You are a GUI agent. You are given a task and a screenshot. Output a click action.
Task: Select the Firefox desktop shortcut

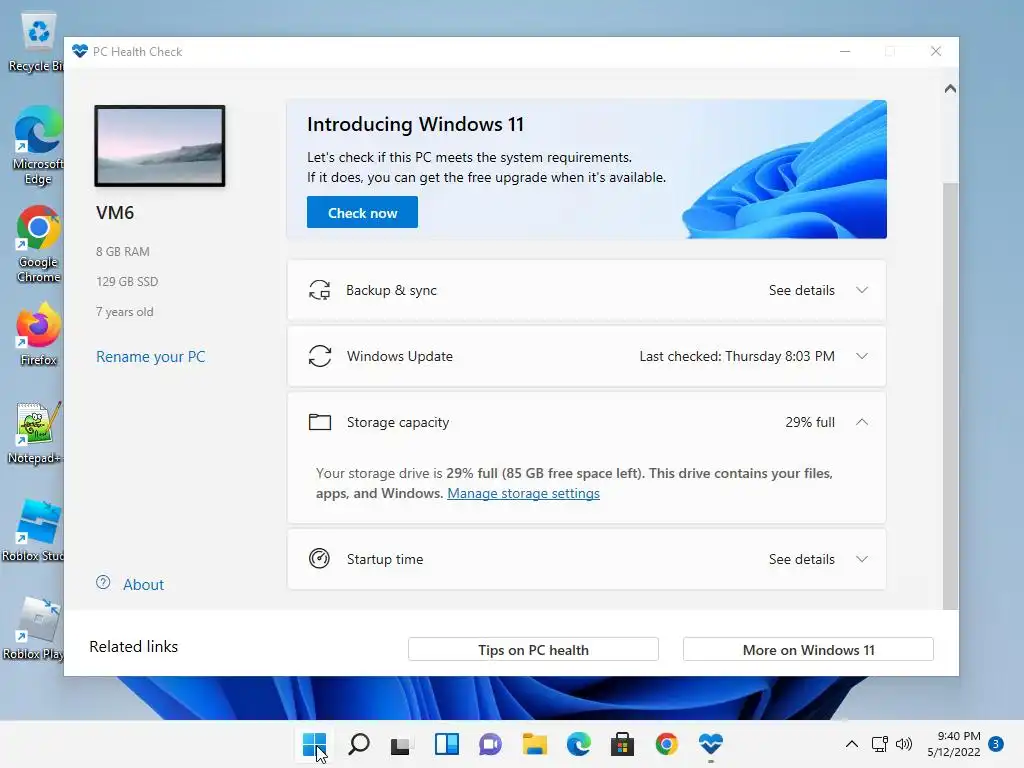click(38, 334)
